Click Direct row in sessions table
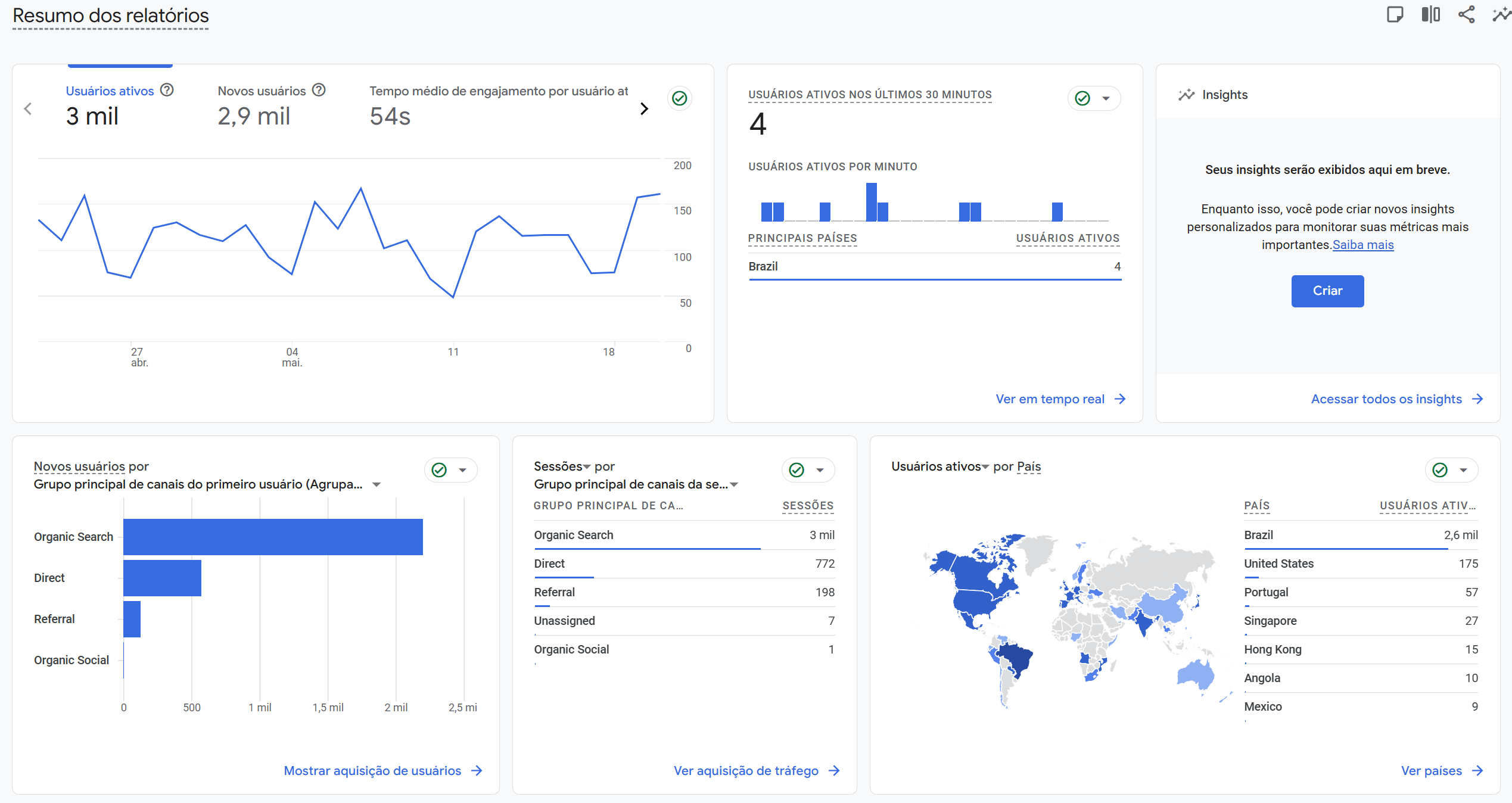 coord(684,564)
